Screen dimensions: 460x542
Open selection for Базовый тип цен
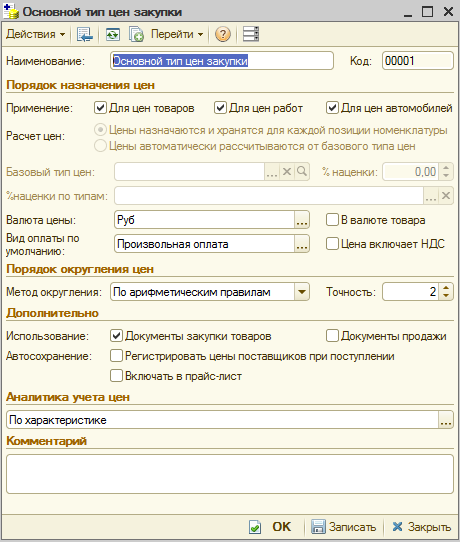[272, 171]
